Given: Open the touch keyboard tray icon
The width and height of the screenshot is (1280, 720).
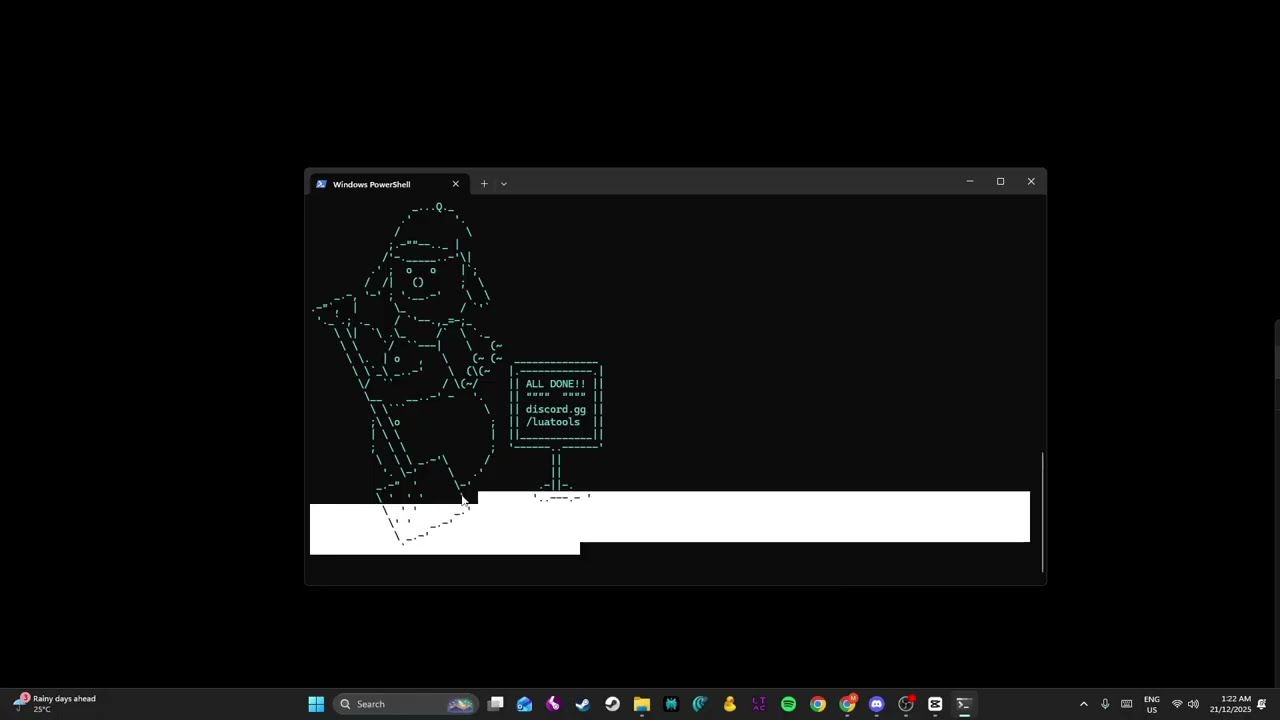Looking at the screenshot, I should 1127,704.
